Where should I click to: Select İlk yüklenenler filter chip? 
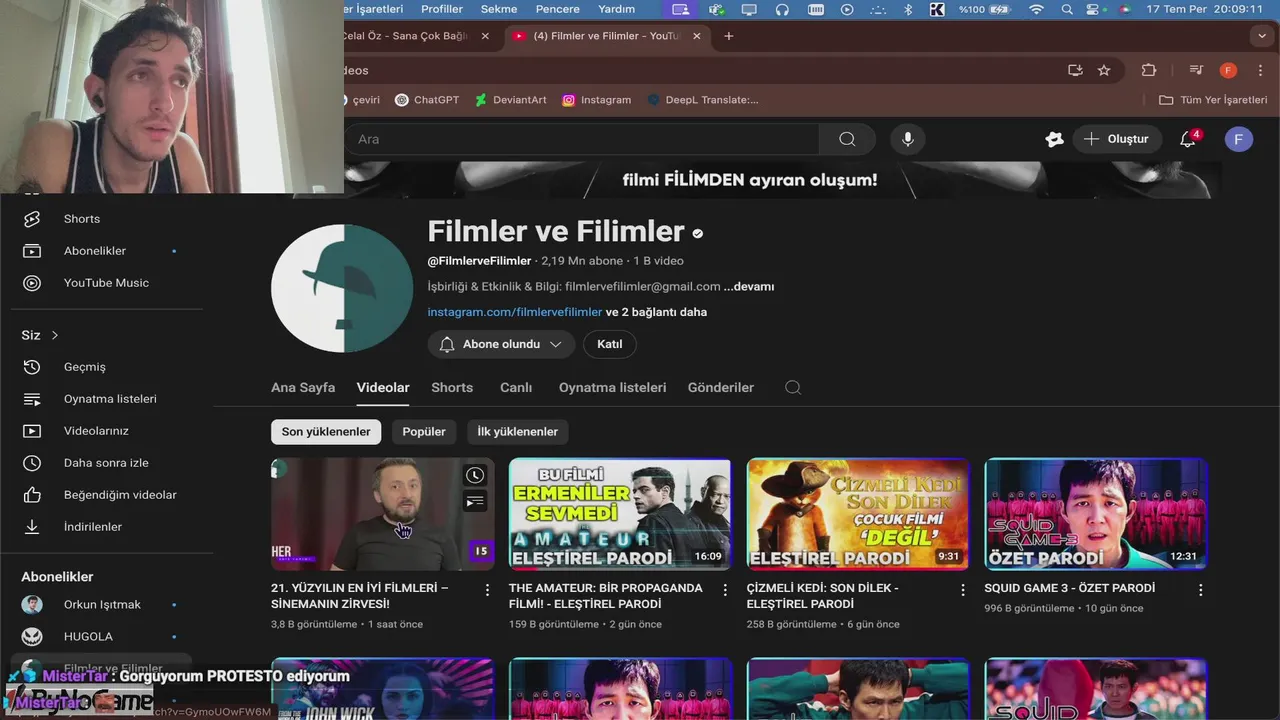pos(517,432)
